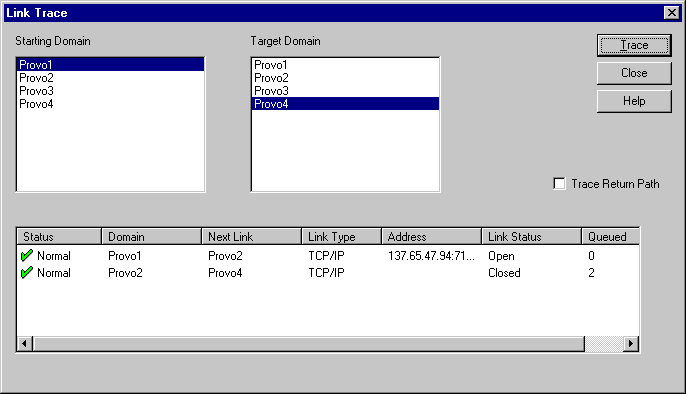The image size is (686, 394).
Task: Close the Link Trace window via X
Action: (672, 13)
